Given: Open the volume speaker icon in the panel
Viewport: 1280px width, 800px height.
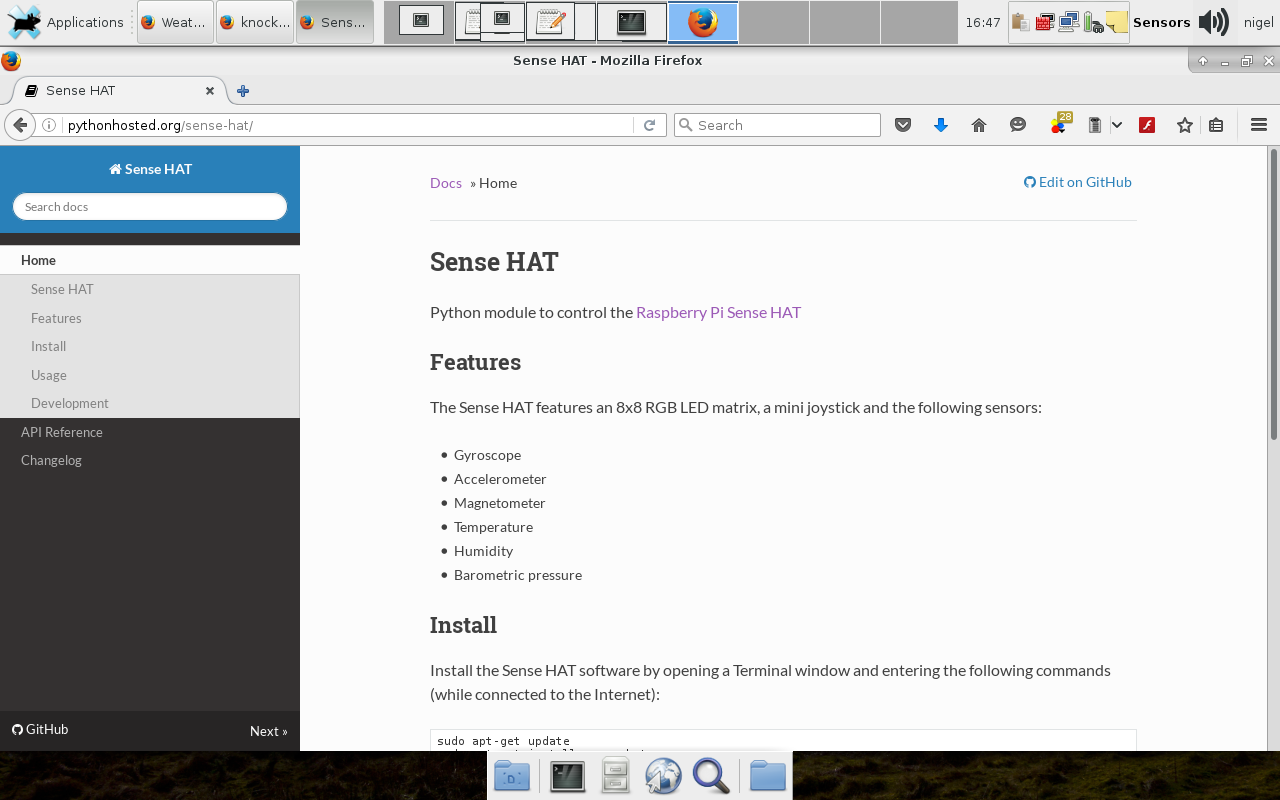Looking at the screenshot, I should point(1213,22).
